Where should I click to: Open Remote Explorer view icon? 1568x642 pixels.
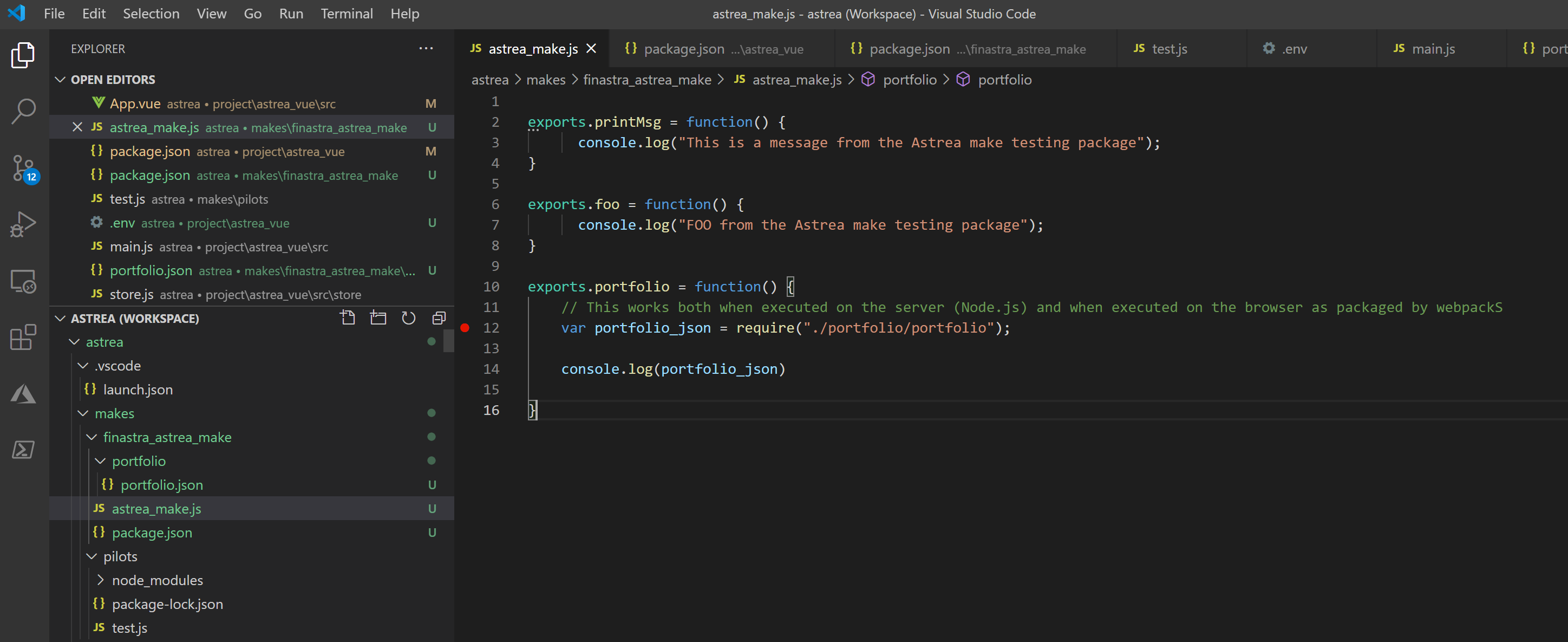click(x=23, y=281)
